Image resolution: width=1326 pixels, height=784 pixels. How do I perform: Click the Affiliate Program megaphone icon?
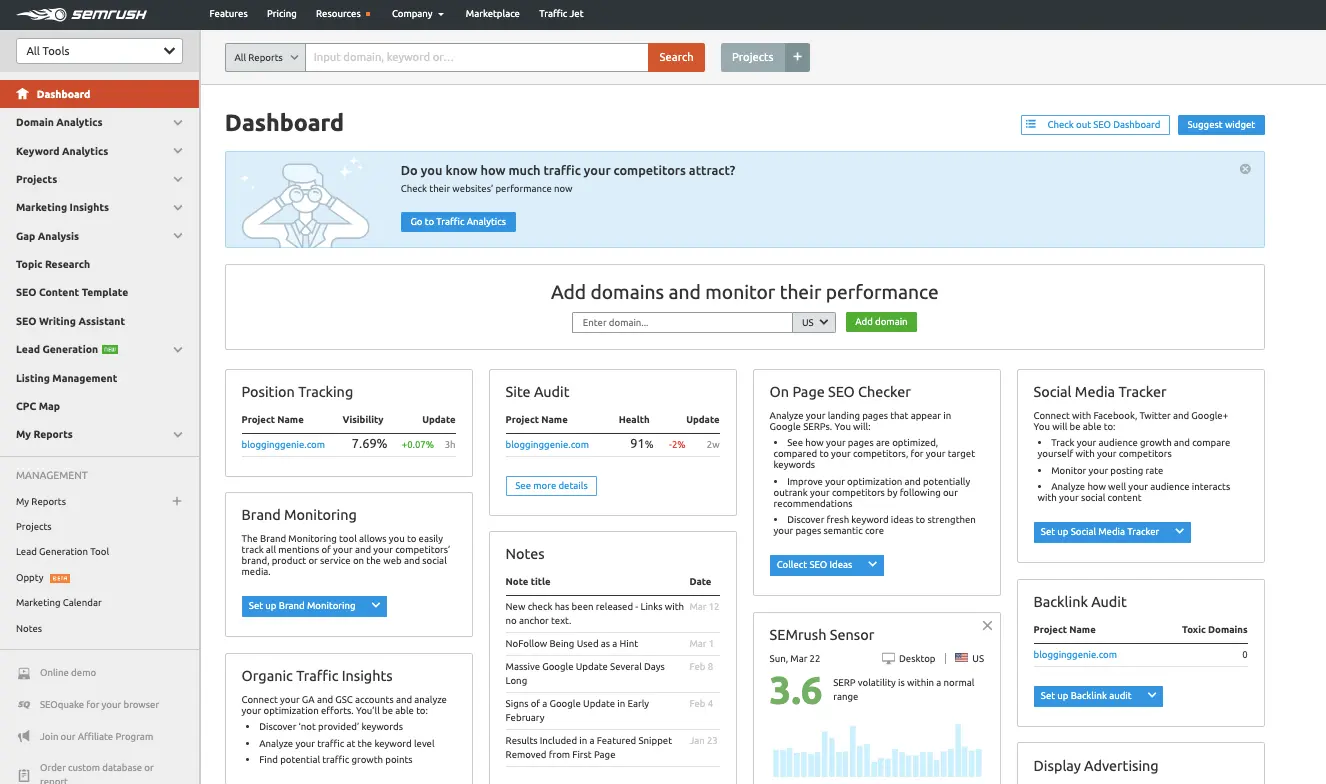click(x=24, y=737)
